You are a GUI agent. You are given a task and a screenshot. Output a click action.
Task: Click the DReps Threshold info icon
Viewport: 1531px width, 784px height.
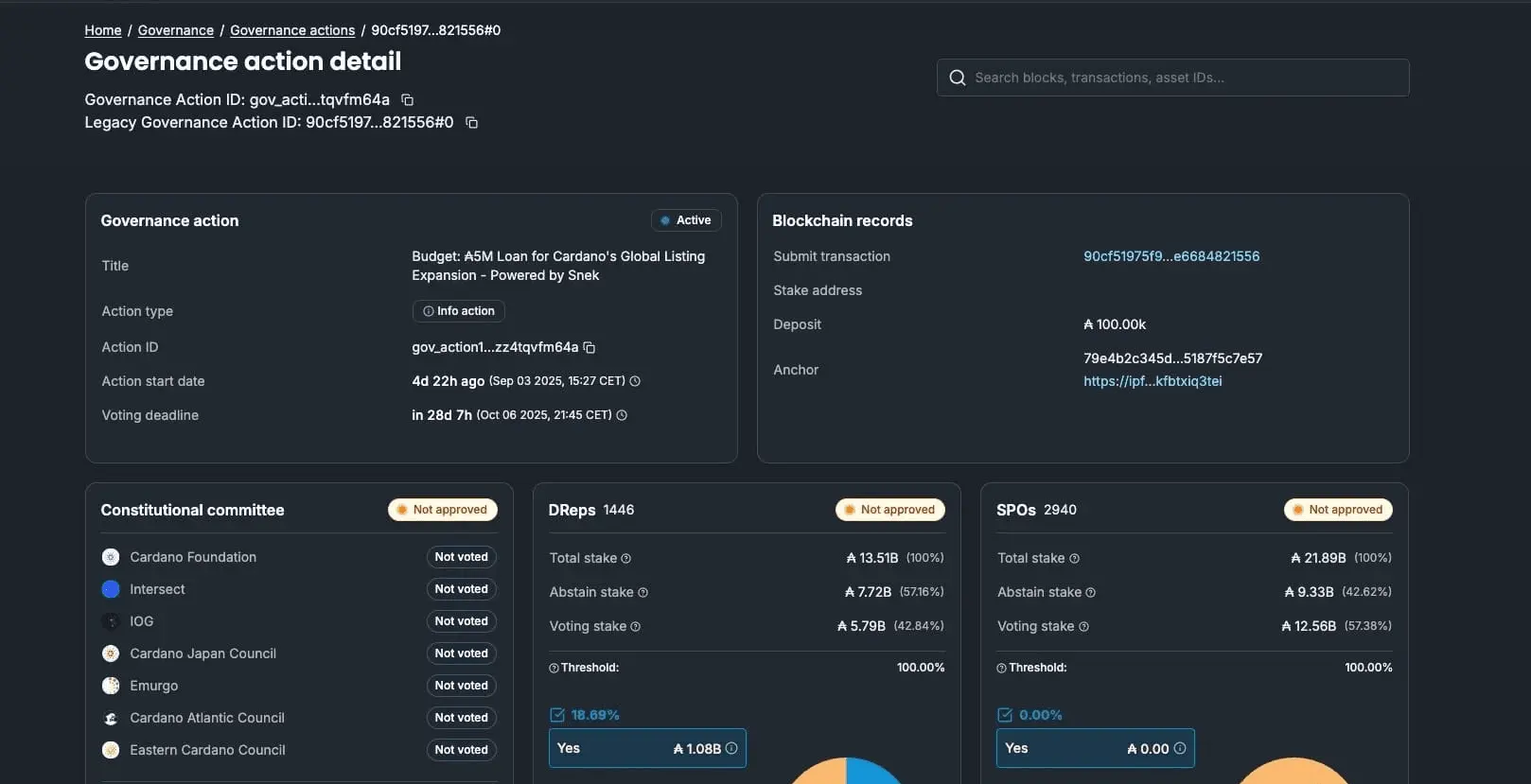coord(554,668)
